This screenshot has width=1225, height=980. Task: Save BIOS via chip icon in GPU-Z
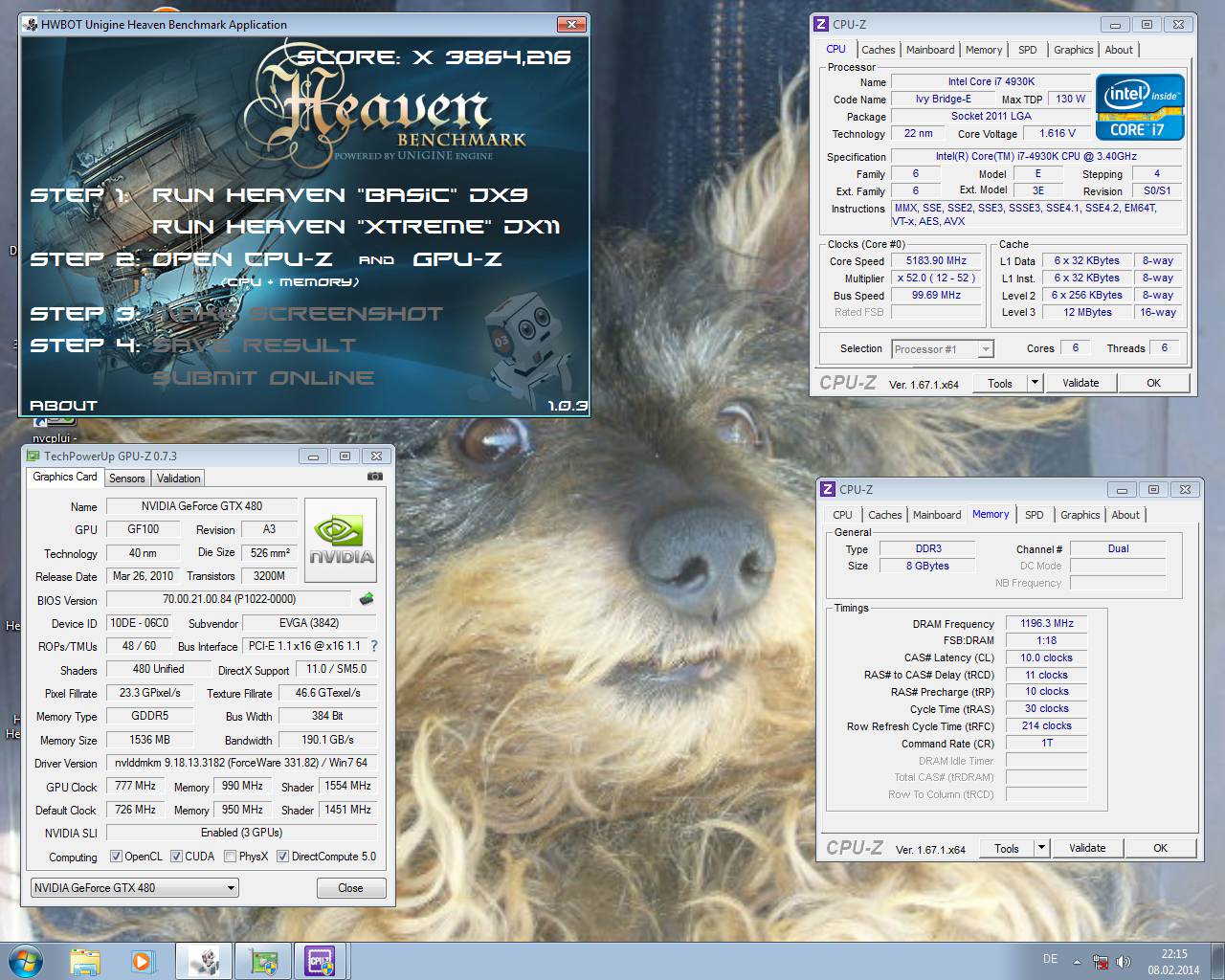[x=367, y=599]
